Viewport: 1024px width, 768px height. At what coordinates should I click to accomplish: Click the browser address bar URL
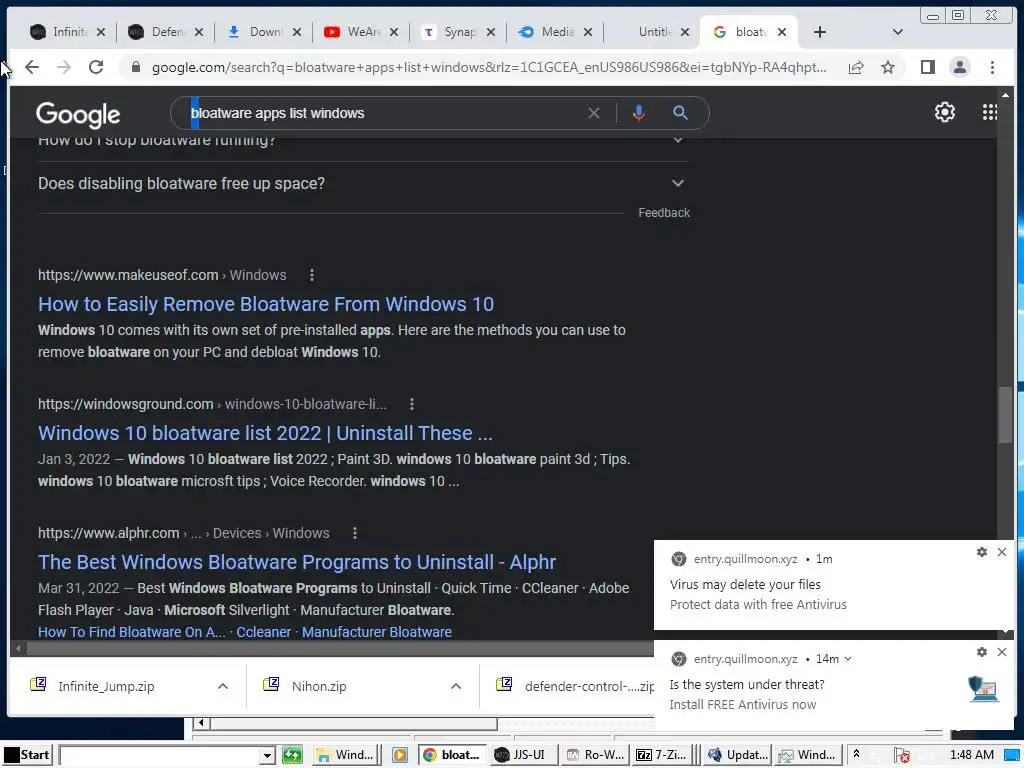point(488,67)
